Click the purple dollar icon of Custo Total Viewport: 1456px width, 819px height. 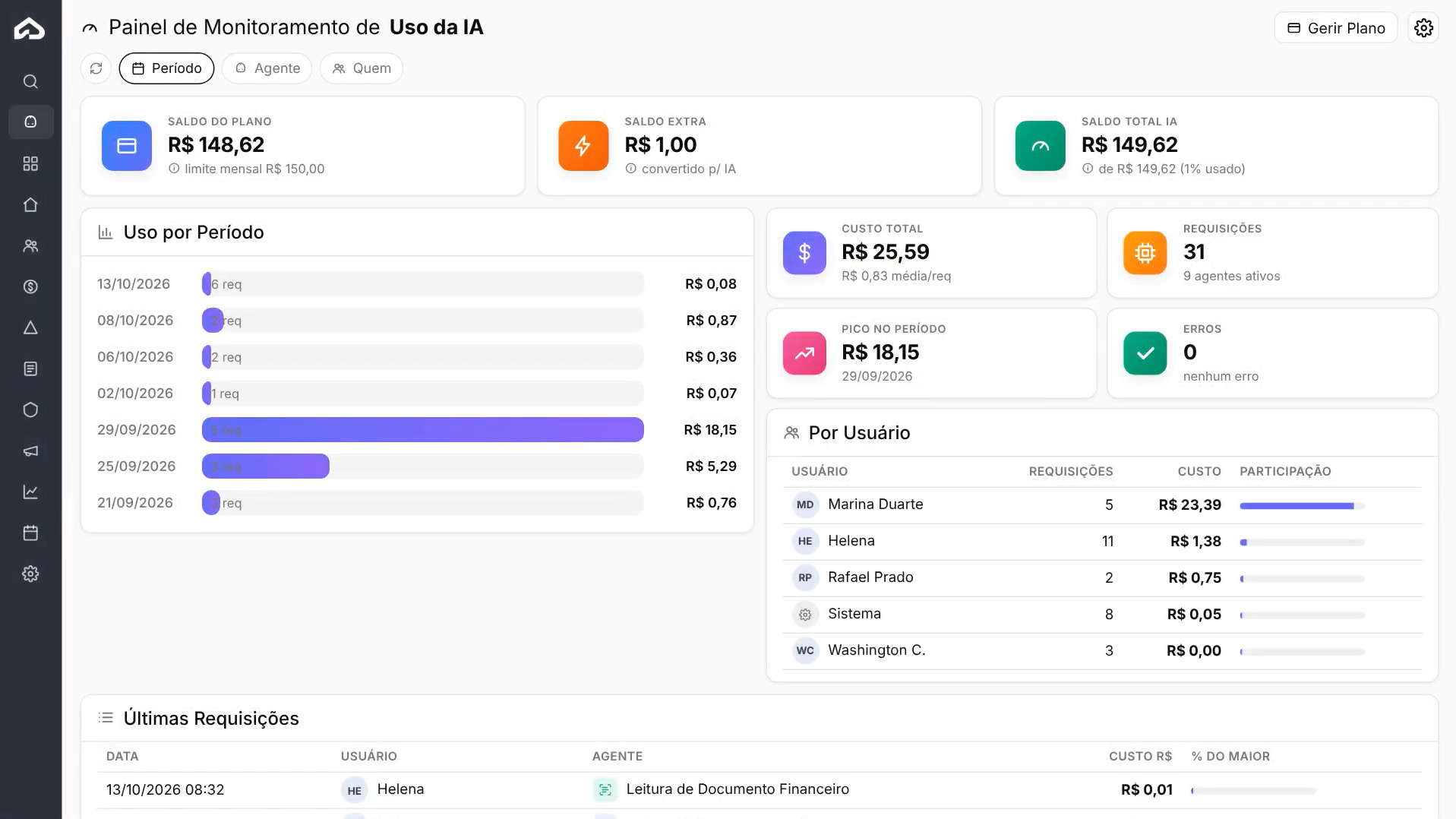point(804,253)
